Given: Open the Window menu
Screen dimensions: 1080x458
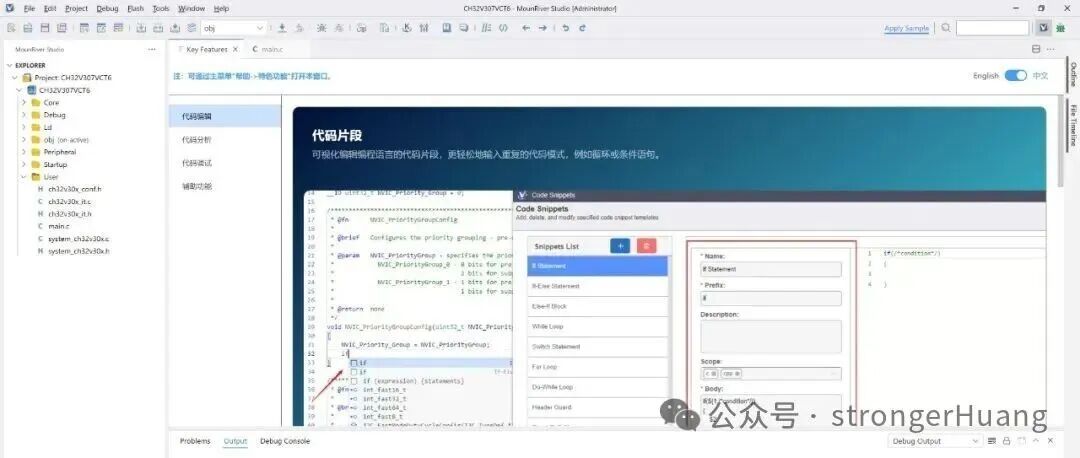Looking at the screenshot, I should pos(191,8).
